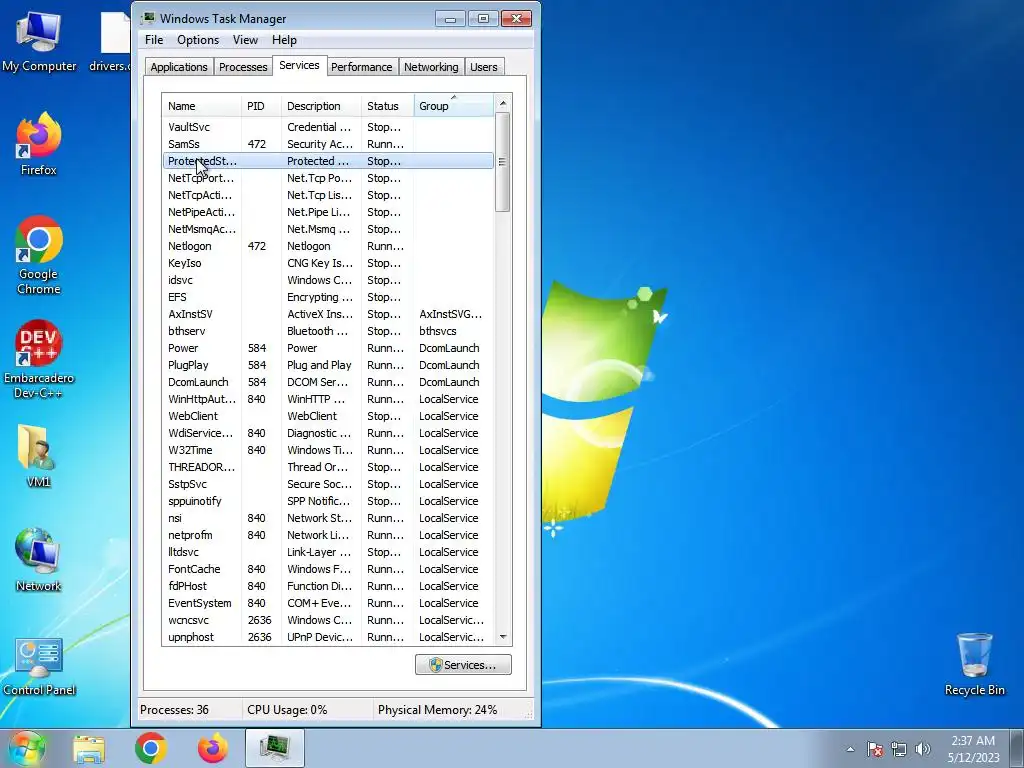This screenshot has width=1024, height=768.
Task: Select the fdPHost service row
Action: [328, 585]
